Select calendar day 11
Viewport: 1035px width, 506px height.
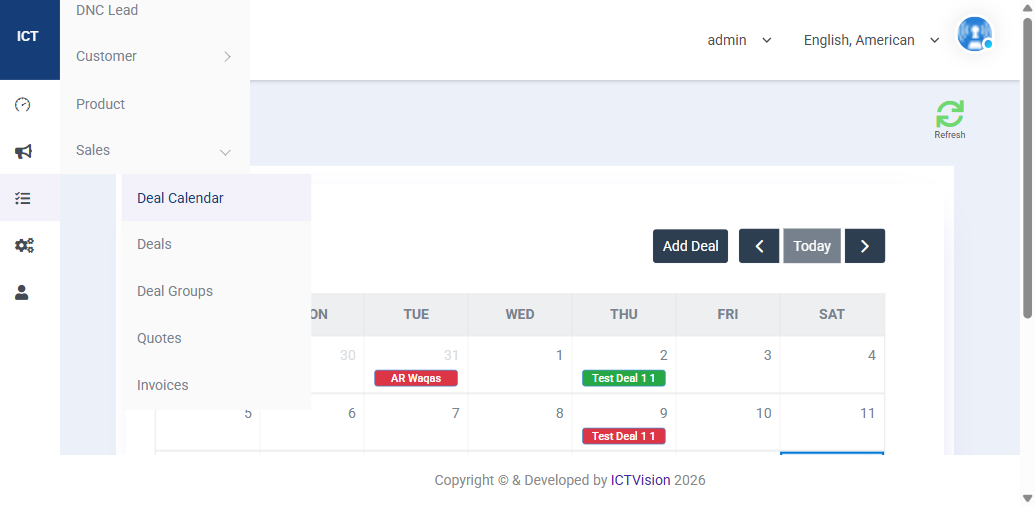click(x=867, y=414)
